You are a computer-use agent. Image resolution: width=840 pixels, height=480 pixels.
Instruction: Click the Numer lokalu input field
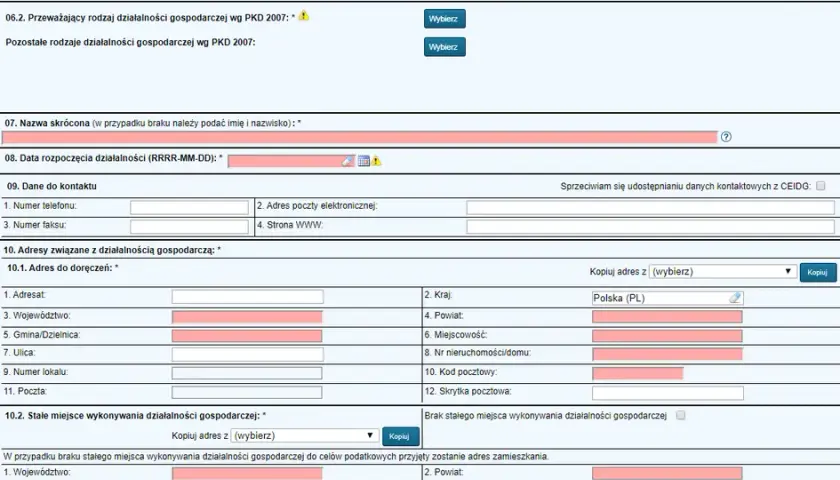(247, 373)
